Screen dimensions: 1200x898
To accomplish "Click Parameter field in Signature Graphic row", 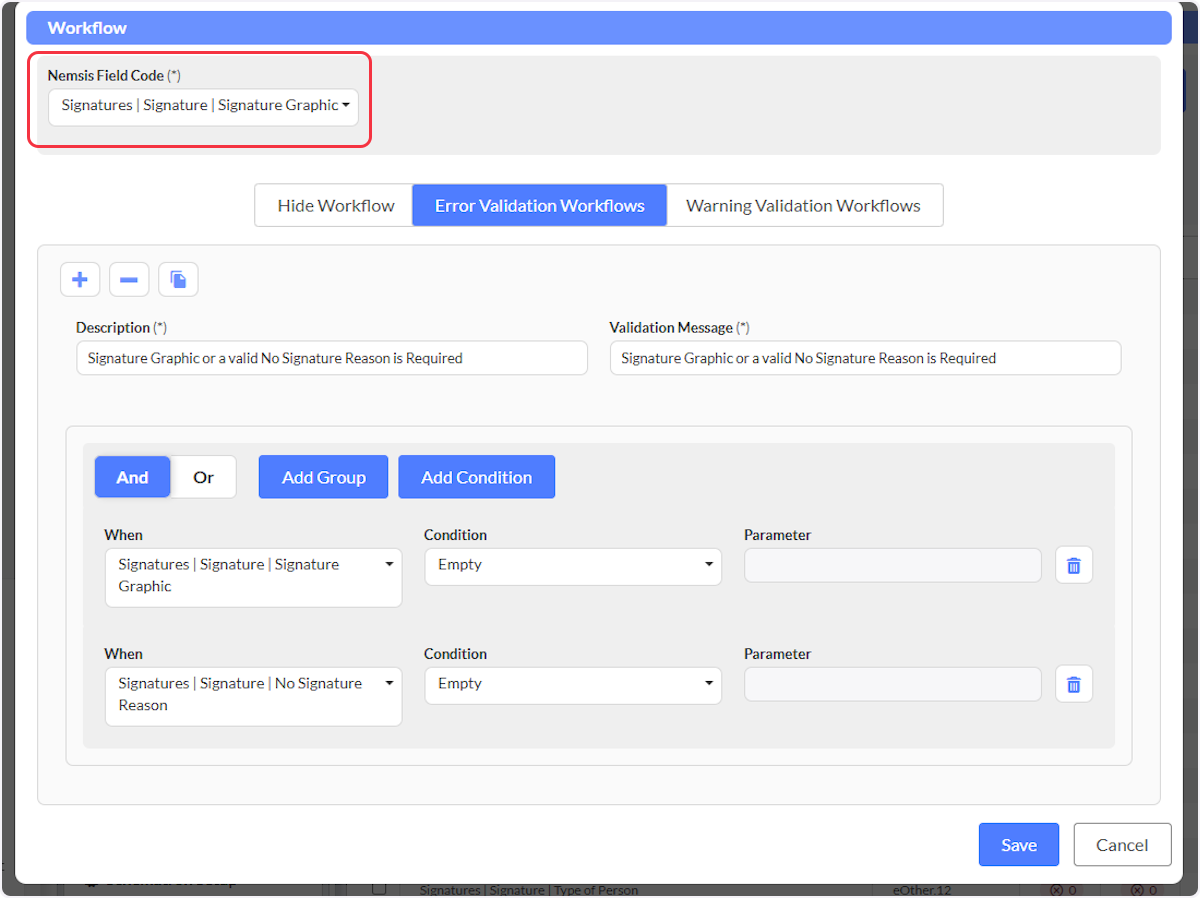I will [x=893, y=565].
